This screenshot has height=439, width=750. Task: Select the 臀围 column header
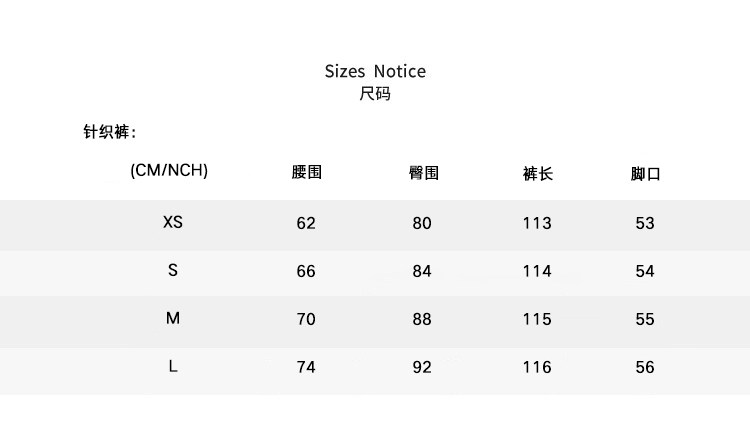point(423,173)
